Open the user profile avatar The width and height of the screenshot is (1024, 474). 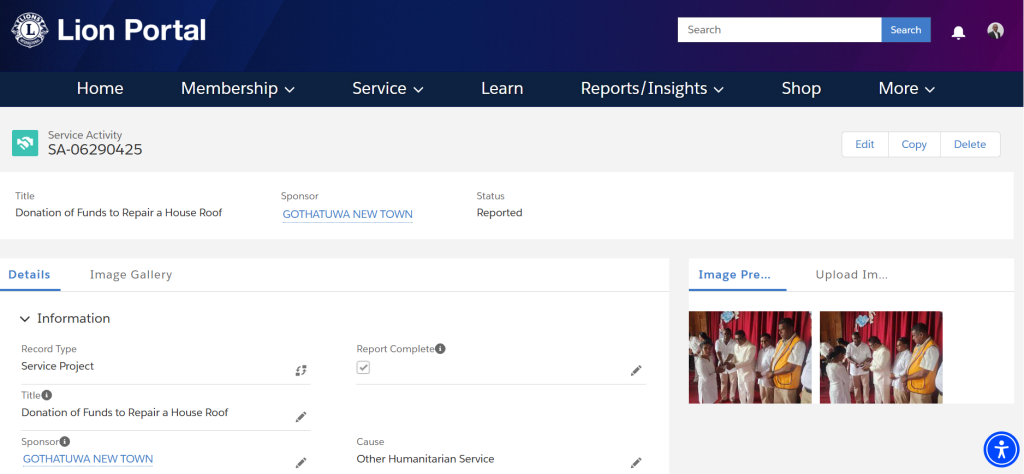(995, 31)
